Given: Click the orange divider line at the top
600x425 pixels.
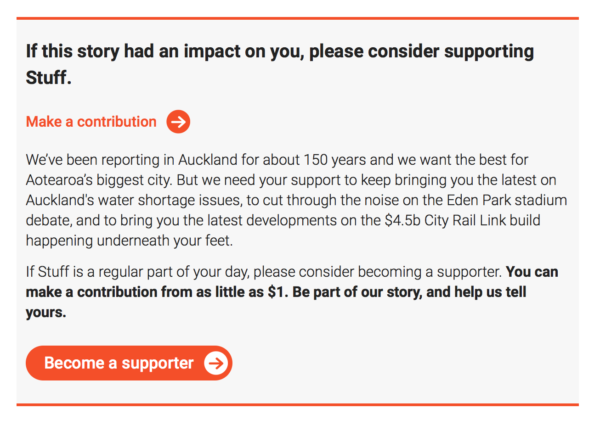Looking at the screenshot, I should (297, 18).
